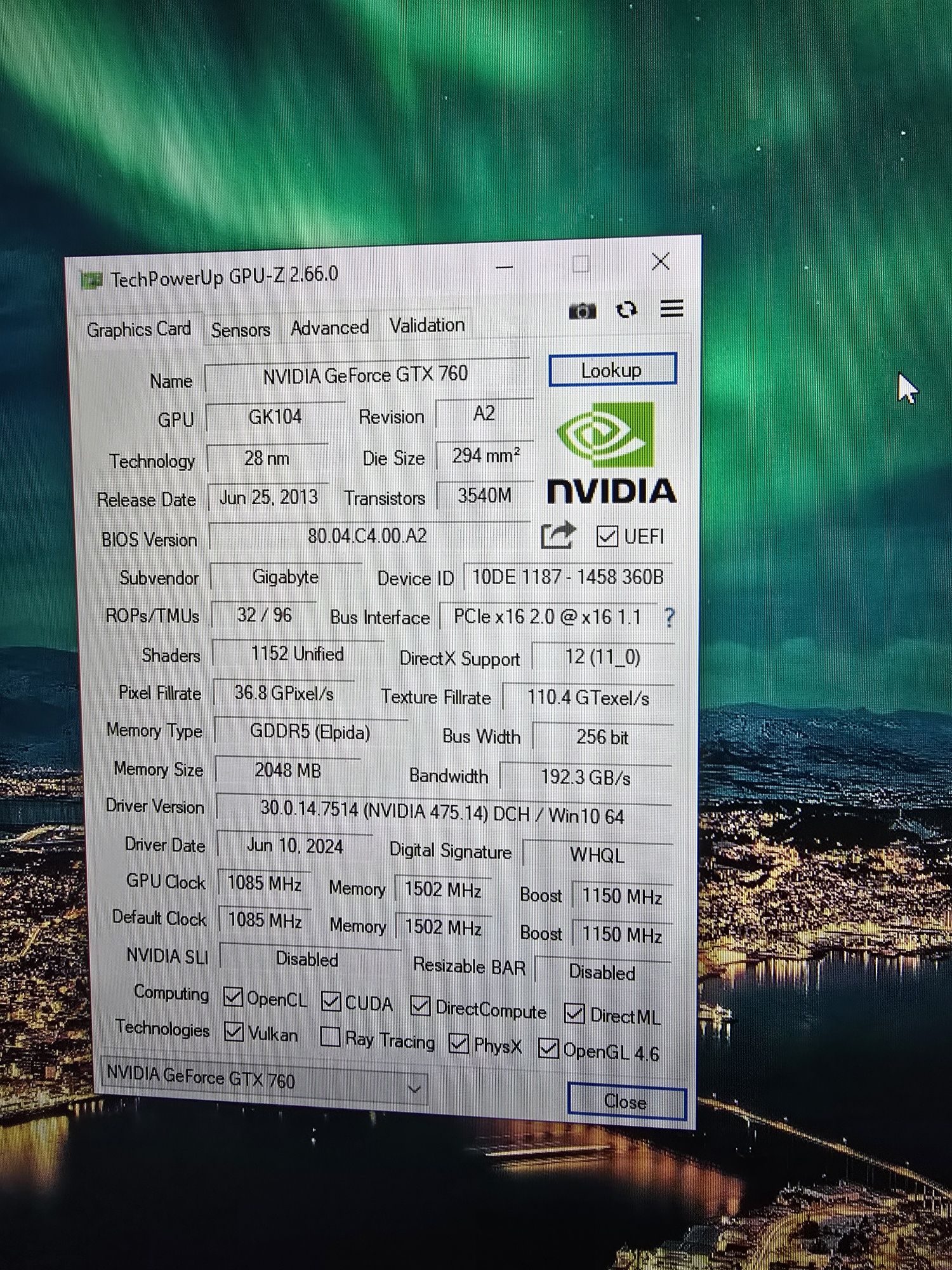Toggle the OpenGL 4.6 checkbox

point(548,1048)
